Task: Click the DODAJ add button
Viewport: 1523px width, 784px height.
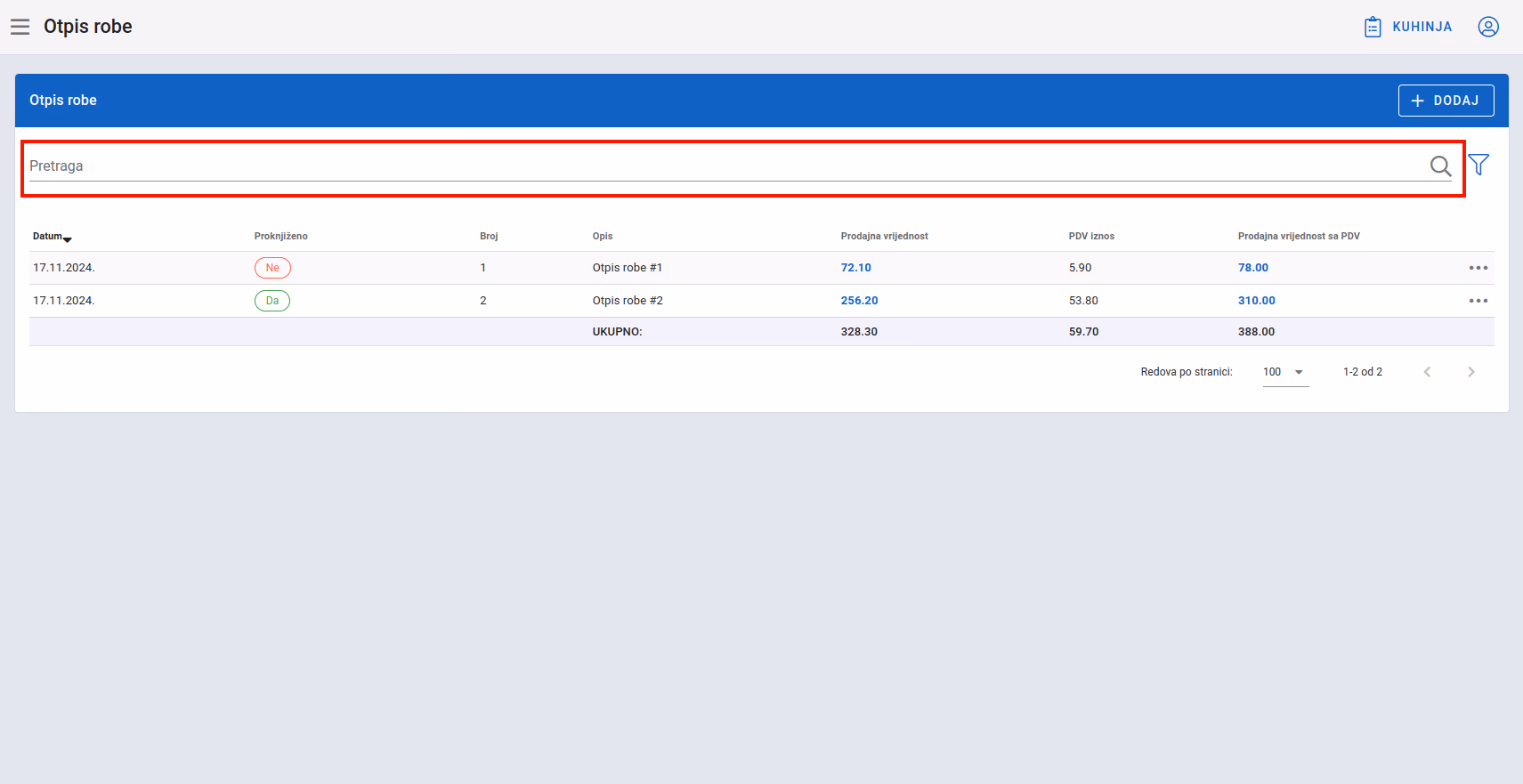Action: (x=1446, y=101)
